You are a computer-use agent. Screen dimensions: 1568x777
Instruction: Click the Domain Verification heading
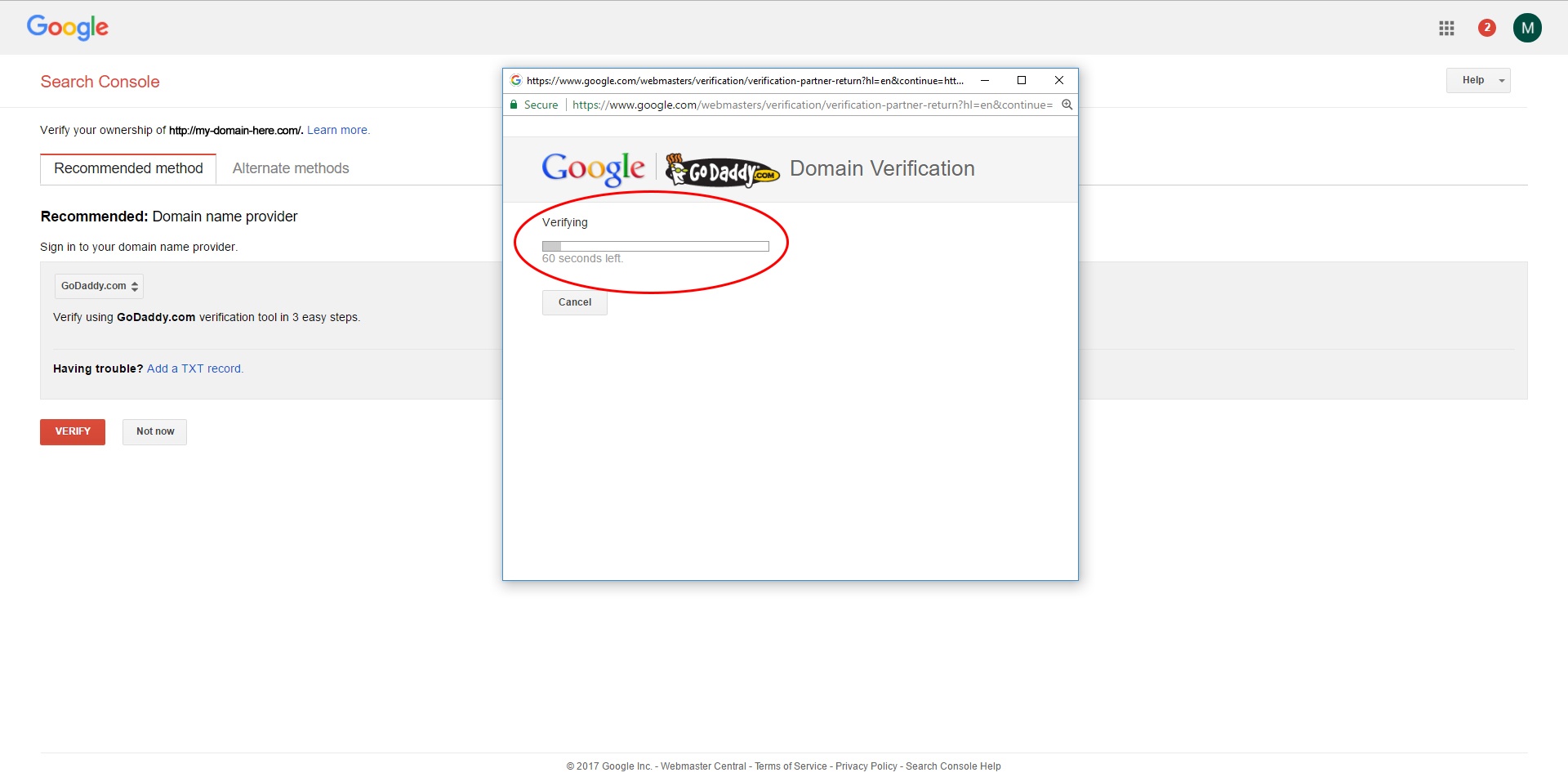coord(882,168)
